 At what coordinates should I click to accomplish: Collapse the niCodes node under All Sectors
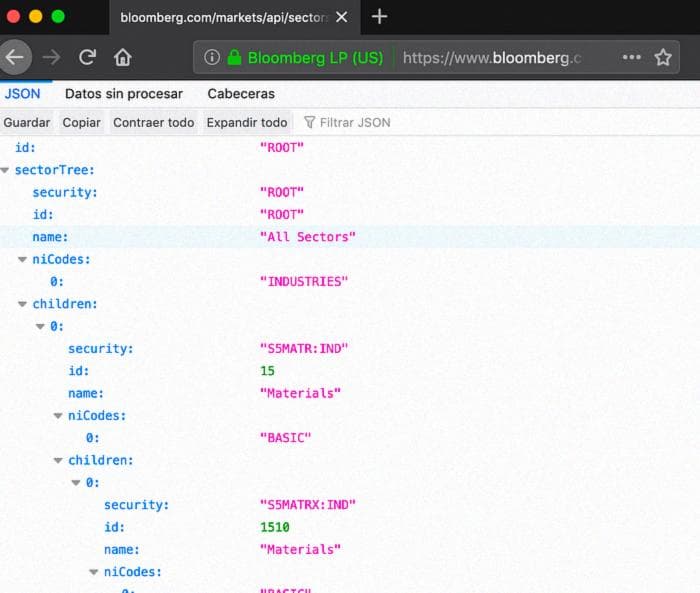click(22, 259)
